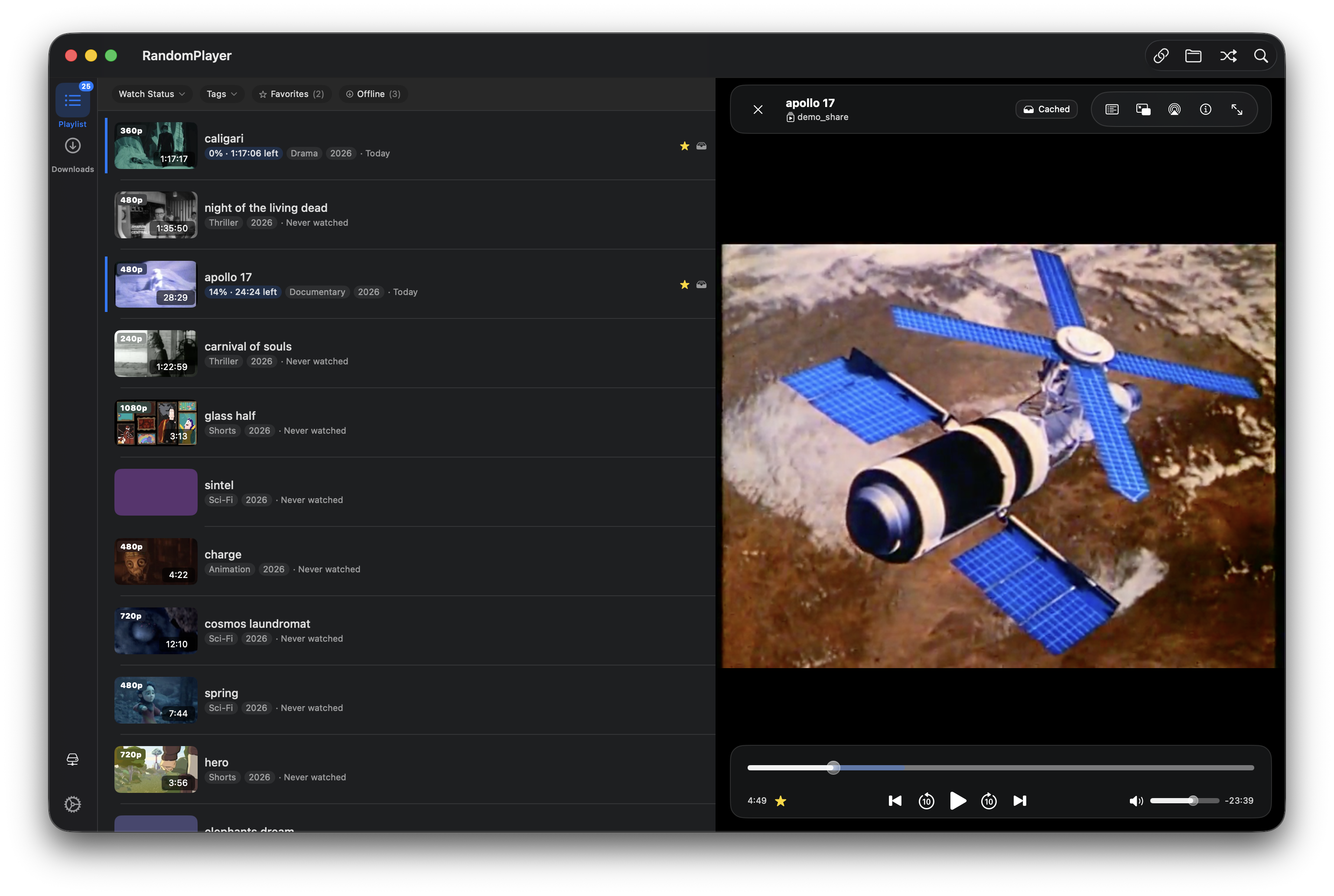
Task: Seek on the playback progress bar
Action: click(x=1000, y=768)
